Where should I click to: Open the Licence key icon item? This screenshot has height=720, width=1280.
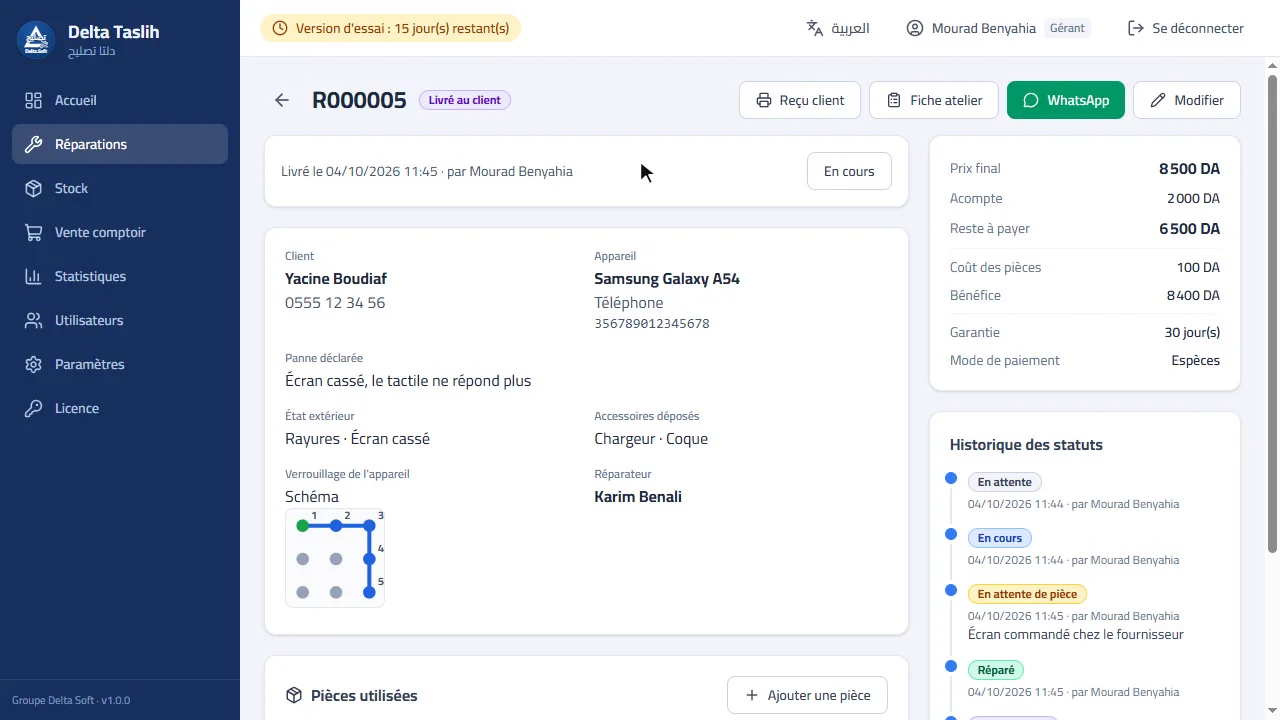34,408
